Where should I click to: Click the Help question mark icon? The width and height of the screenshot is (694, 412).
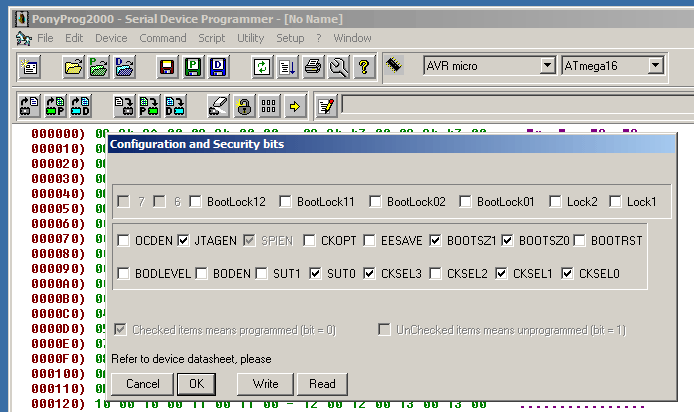[364, 67]
